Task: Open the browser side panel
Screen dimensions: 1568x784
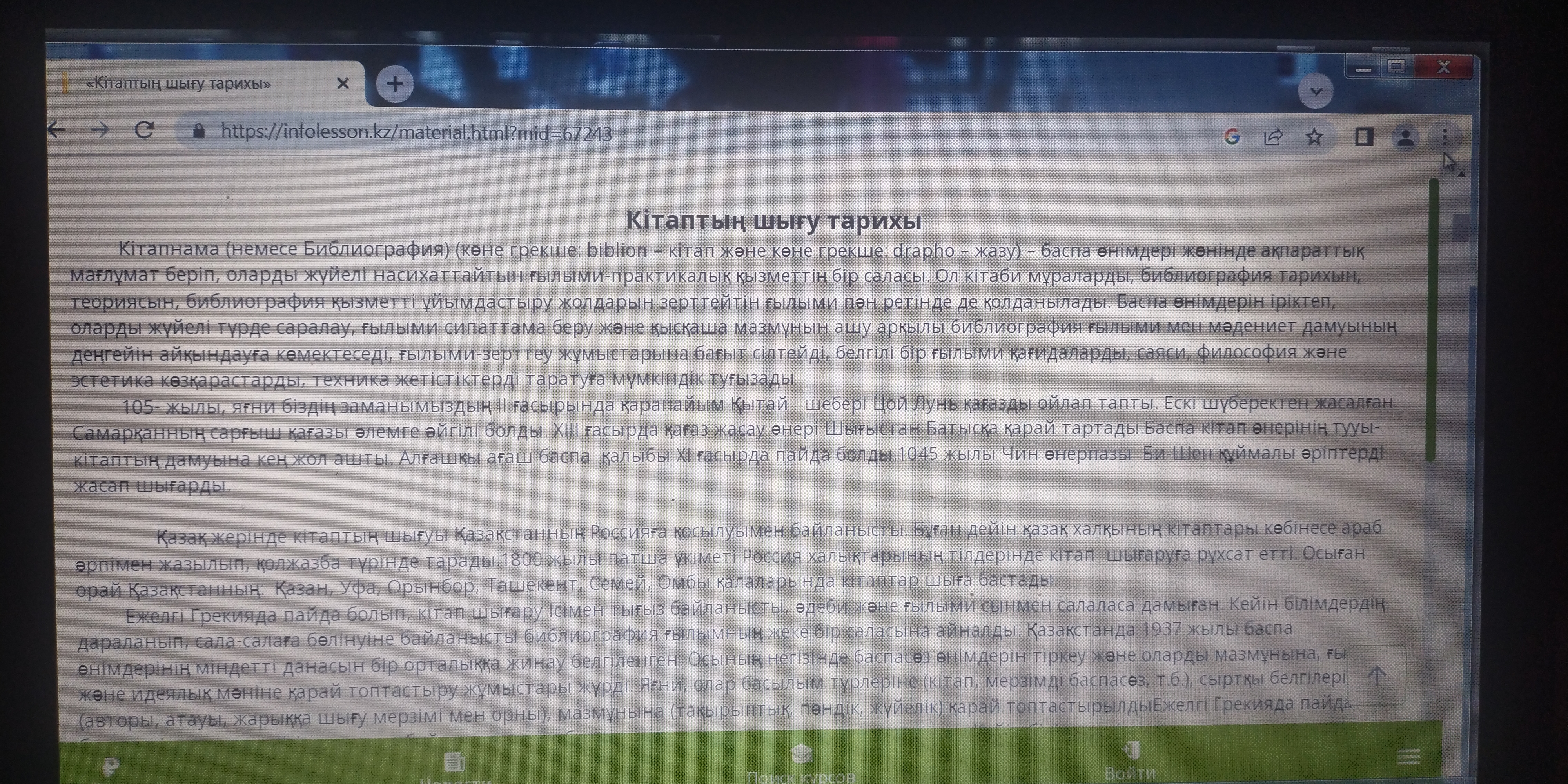Action: [x=1364, y=137]
